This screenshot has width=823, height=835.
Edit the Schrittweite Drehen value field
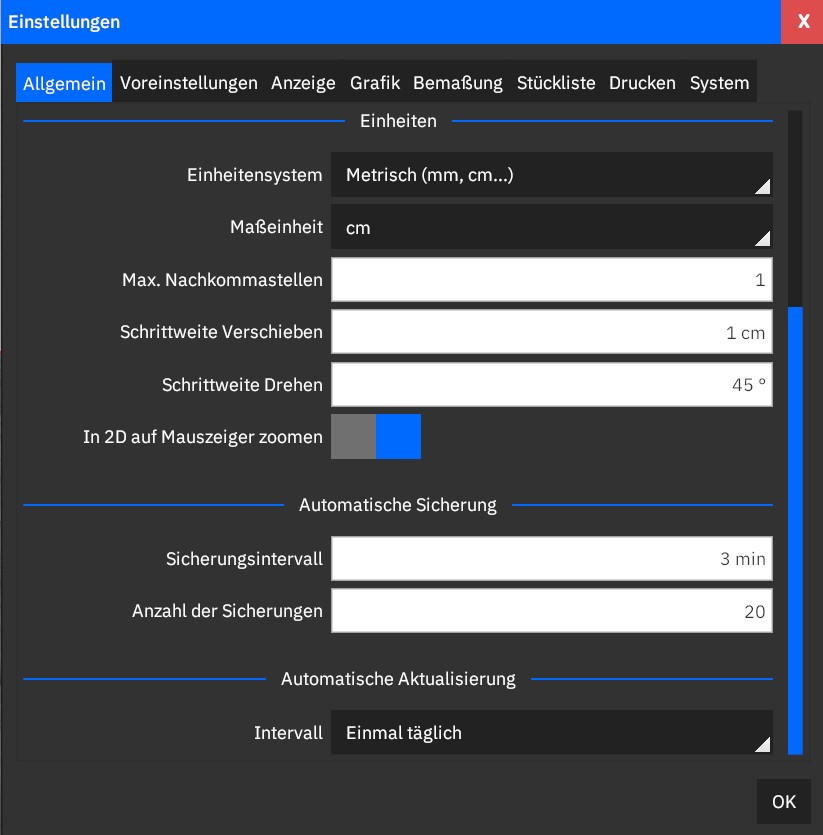click(x=552, y=384)
